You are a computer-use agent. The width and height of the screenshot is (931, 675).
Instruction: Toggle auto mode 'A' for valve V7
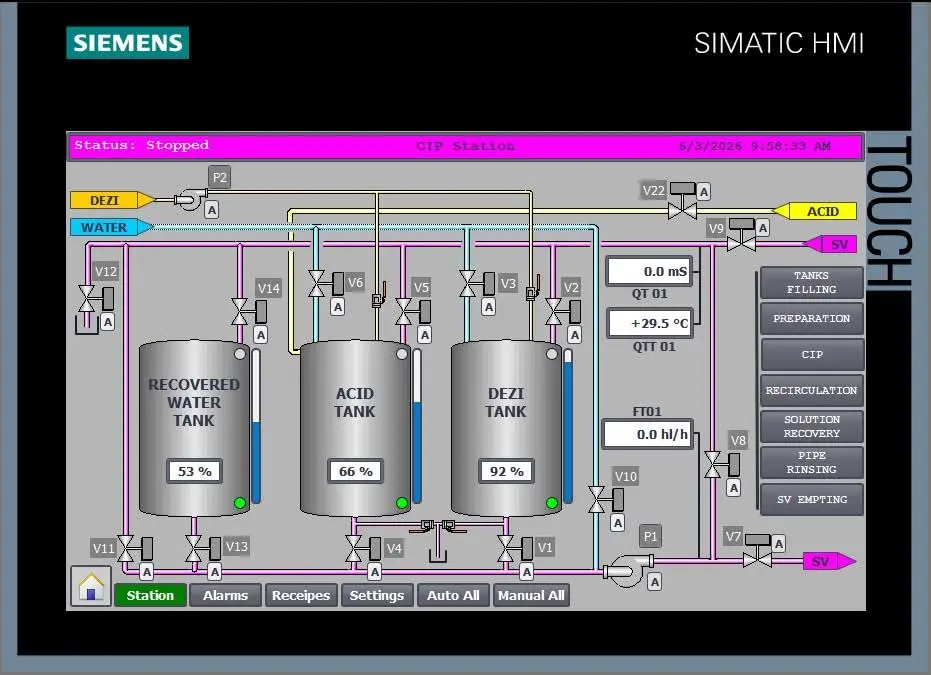(778, 543)
